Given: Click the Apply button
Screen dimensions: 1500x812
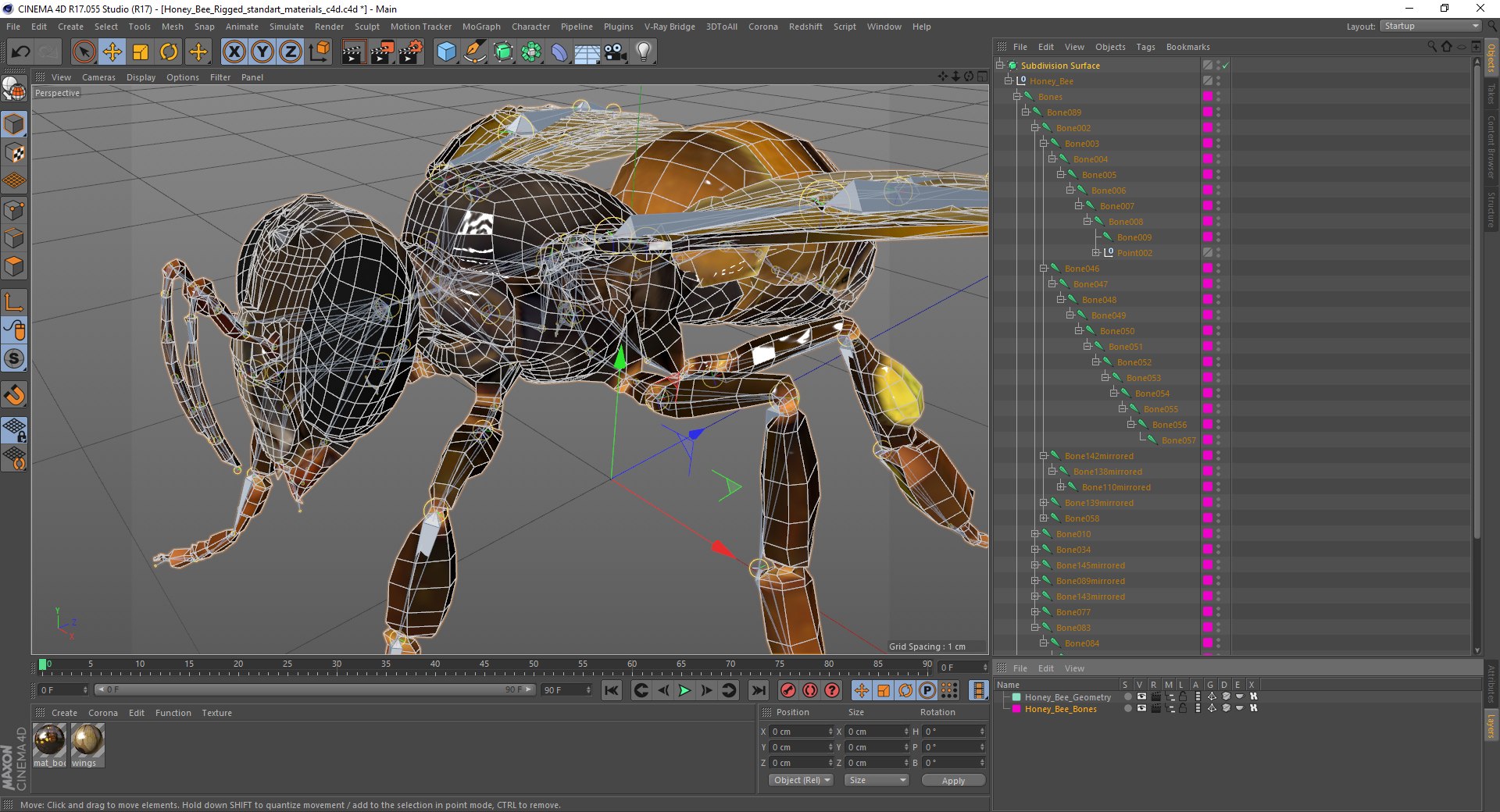Looking at the screenshot, I should 953,780.
